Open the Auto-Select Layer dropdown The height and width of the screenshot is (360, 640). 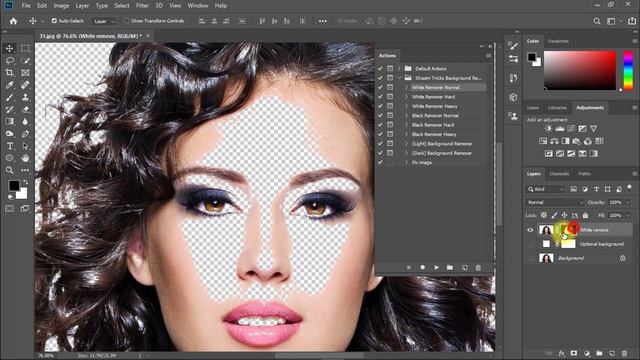[104, 21]
